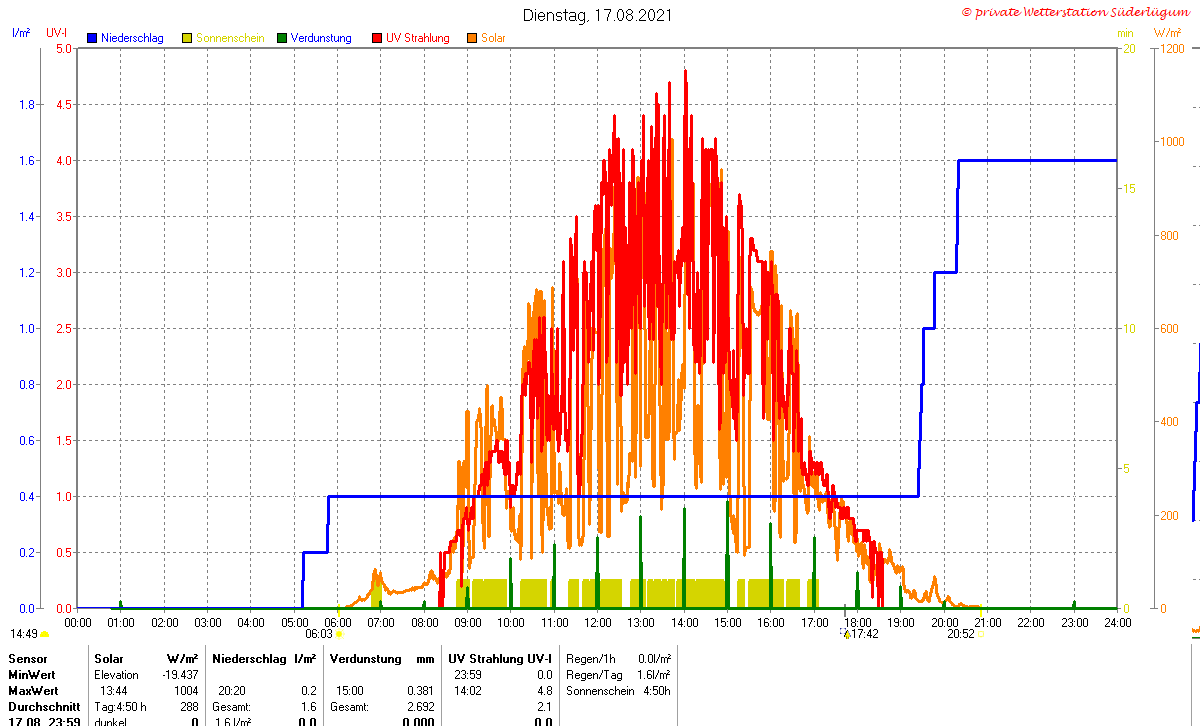Screen dimensions: 1200x726
Task: Click the chart title Dienstag, 17.08.2021
Action: [598, 15]
